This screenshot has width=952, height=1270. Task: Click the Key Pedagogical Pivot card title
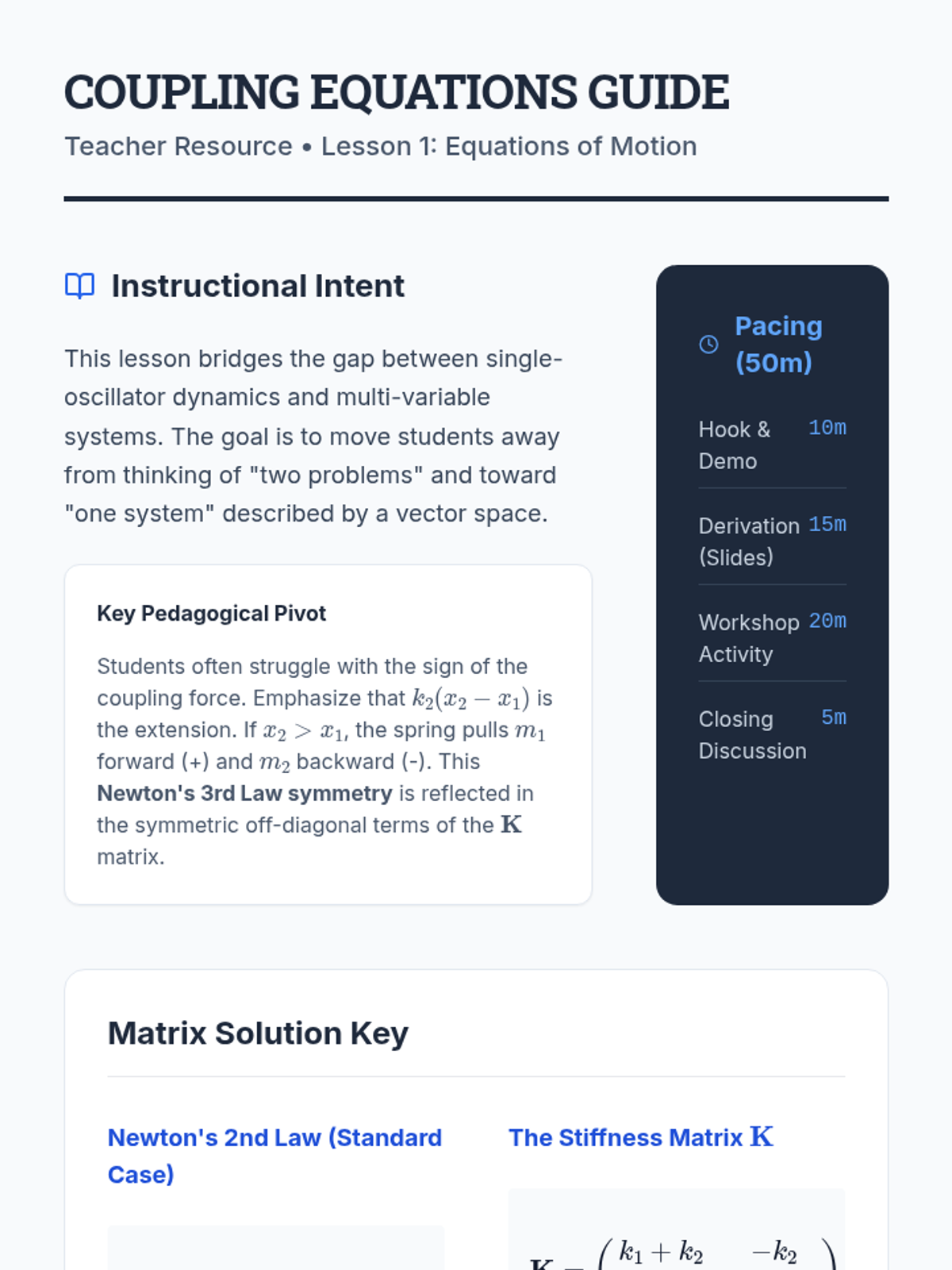[211, 613]
